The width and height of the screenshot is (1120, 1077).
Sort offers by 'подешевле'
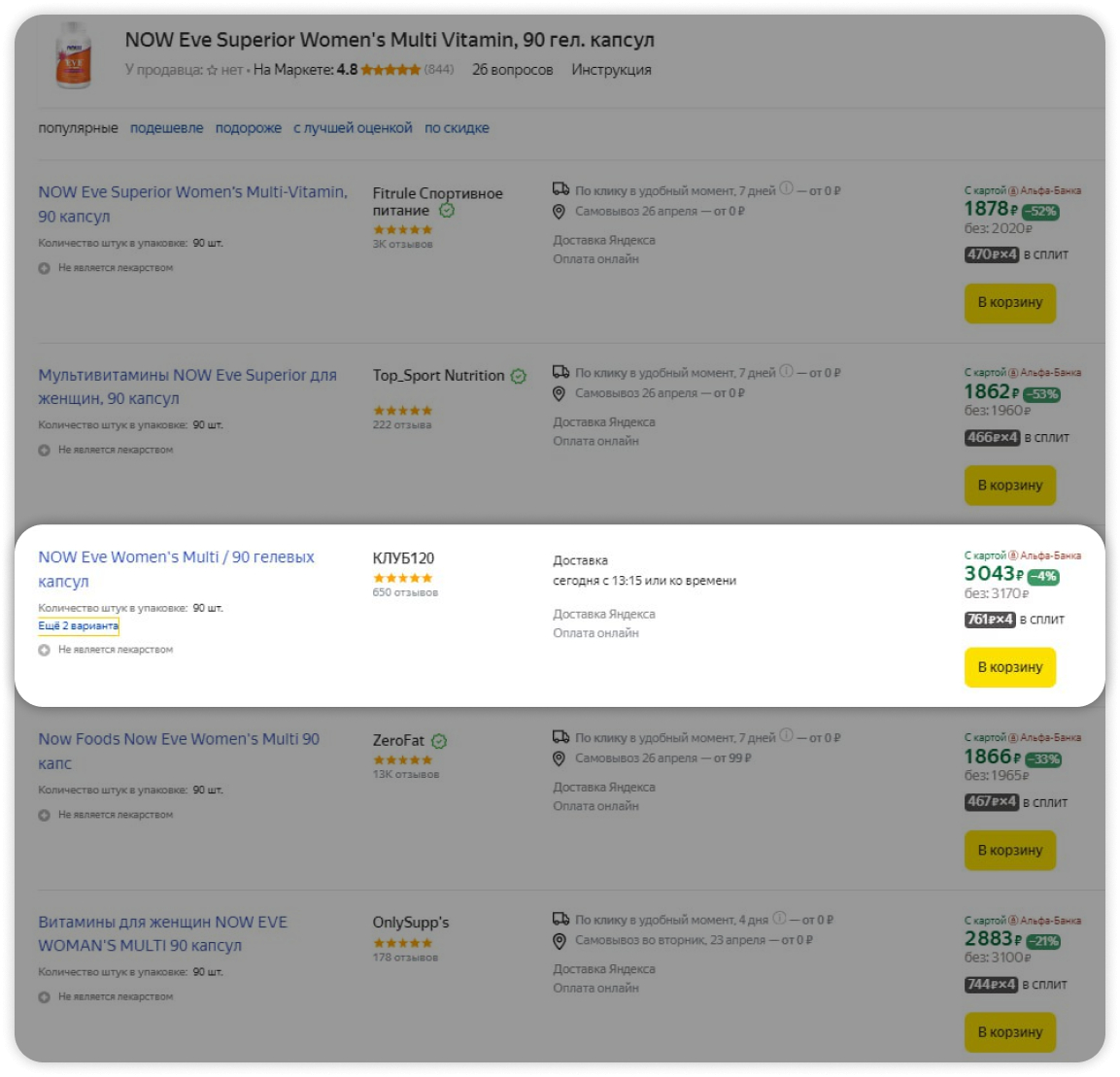(x=166, y=128)
